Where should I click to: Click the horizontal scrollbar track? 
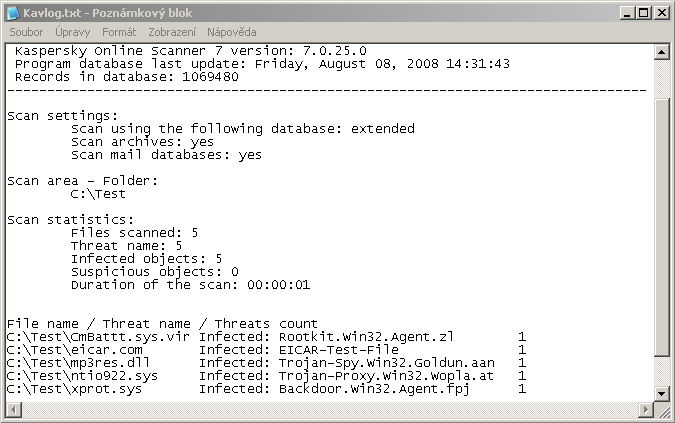(x=330, y=409)
